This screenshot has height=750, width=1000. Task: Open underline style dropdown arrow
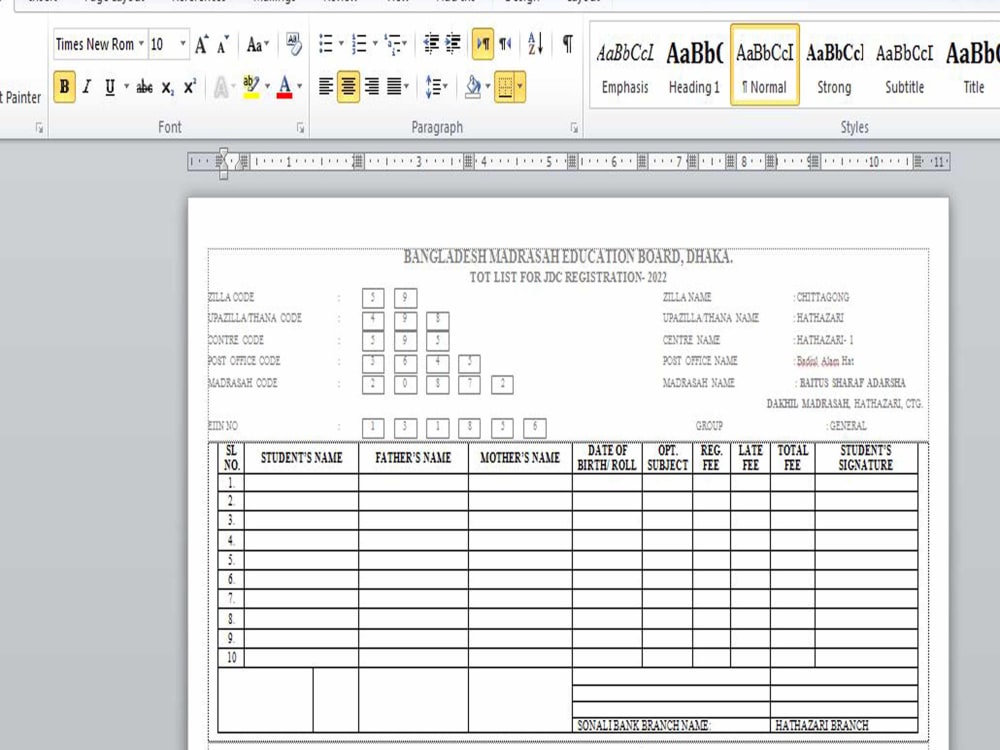click(x=126, y=87)
